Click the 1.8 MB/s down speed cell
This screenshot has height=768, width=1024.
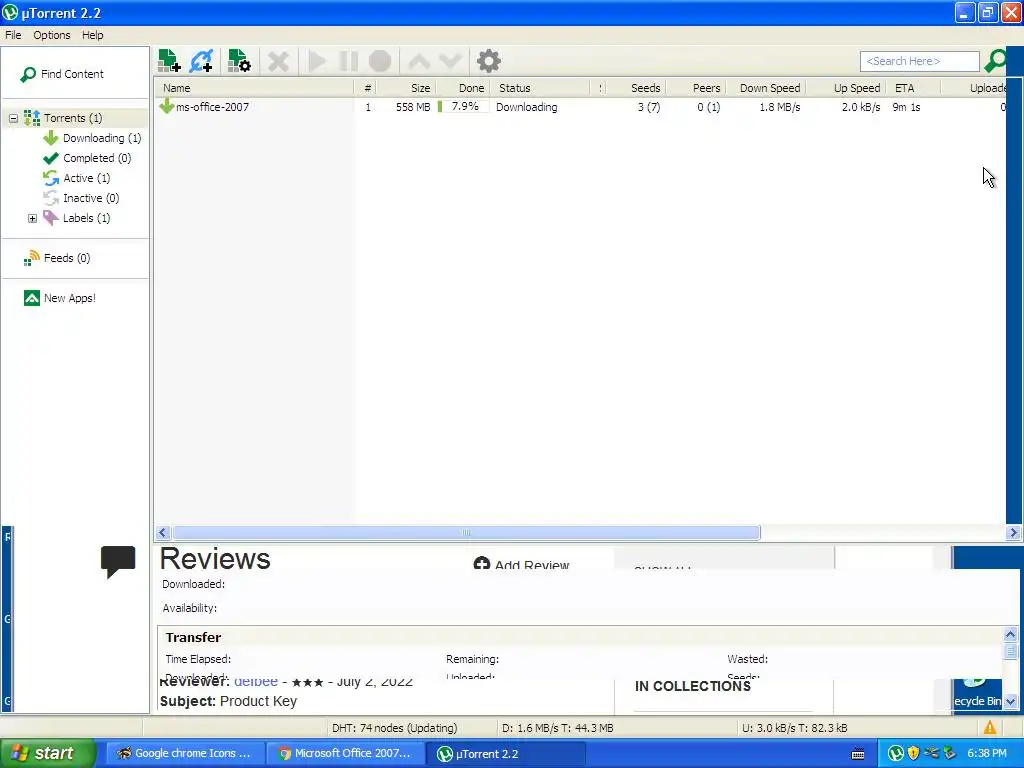[779, 107]
